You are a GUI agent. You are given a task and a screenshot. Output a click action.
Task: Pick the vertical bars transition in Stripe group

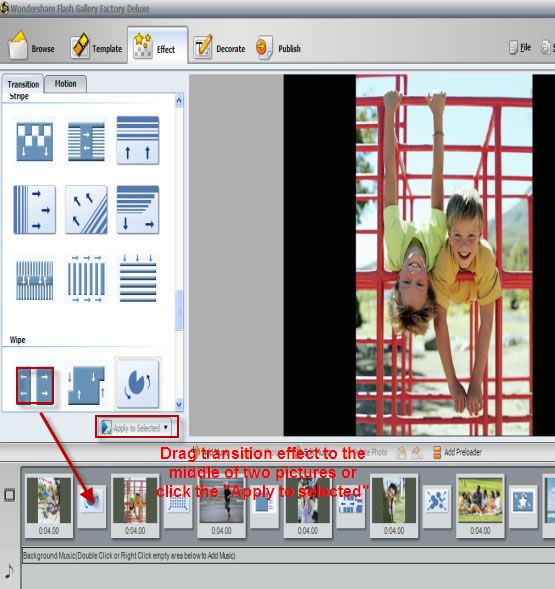click(86, 279)
